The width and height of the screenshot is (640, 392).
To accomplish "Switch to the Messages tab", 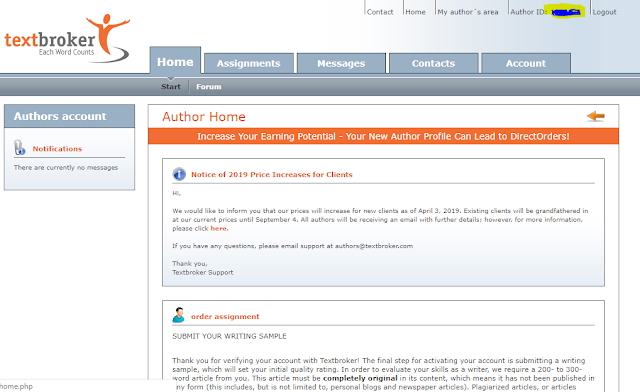I will (341, 63).
